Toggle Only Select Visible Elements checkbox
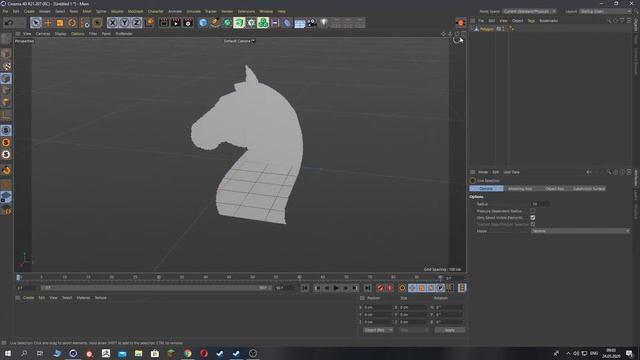The image size is (640, 360). click(533, 218)
